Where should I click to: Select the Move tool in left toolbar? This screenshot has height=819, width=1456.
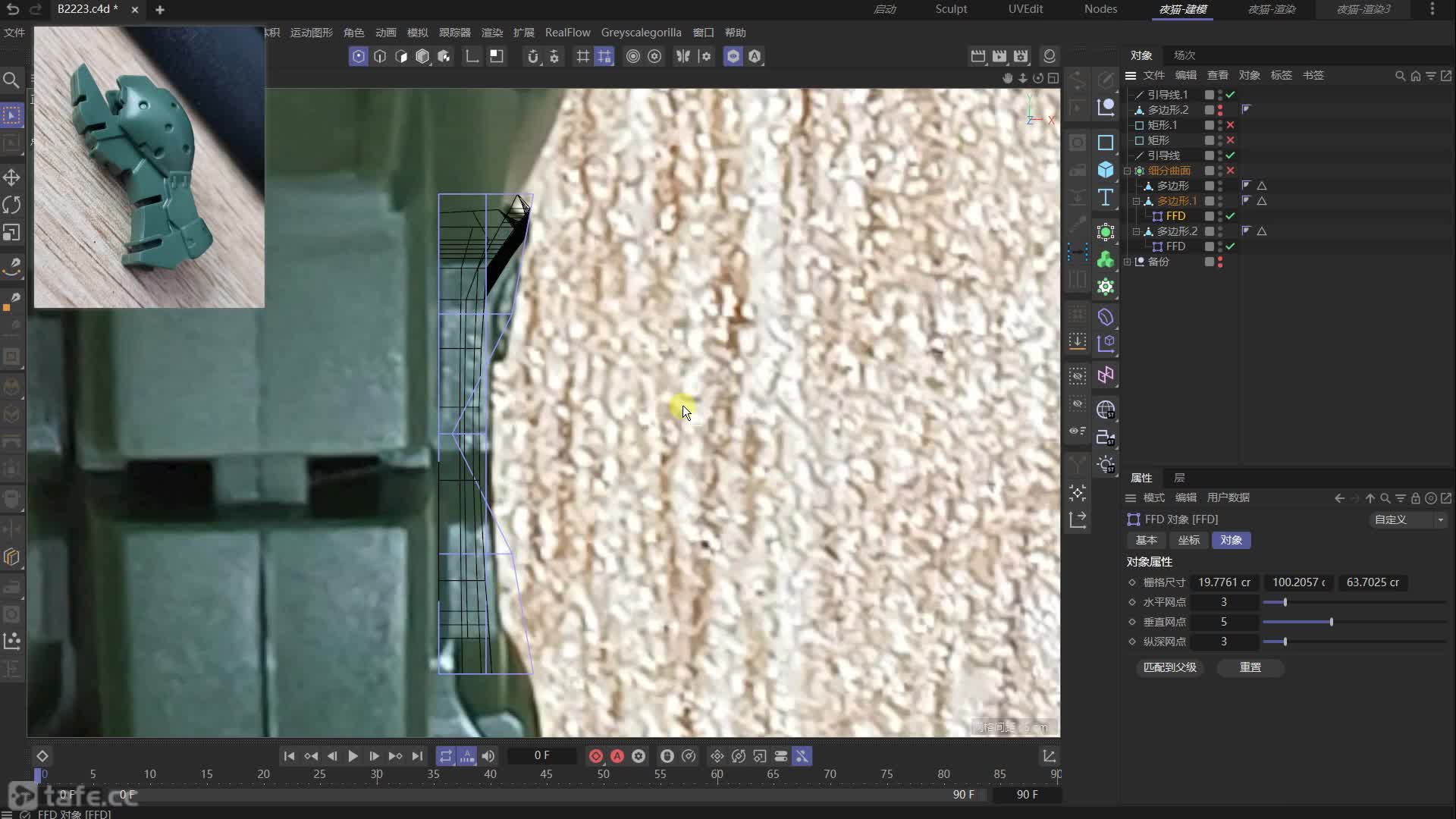point(11,177)
